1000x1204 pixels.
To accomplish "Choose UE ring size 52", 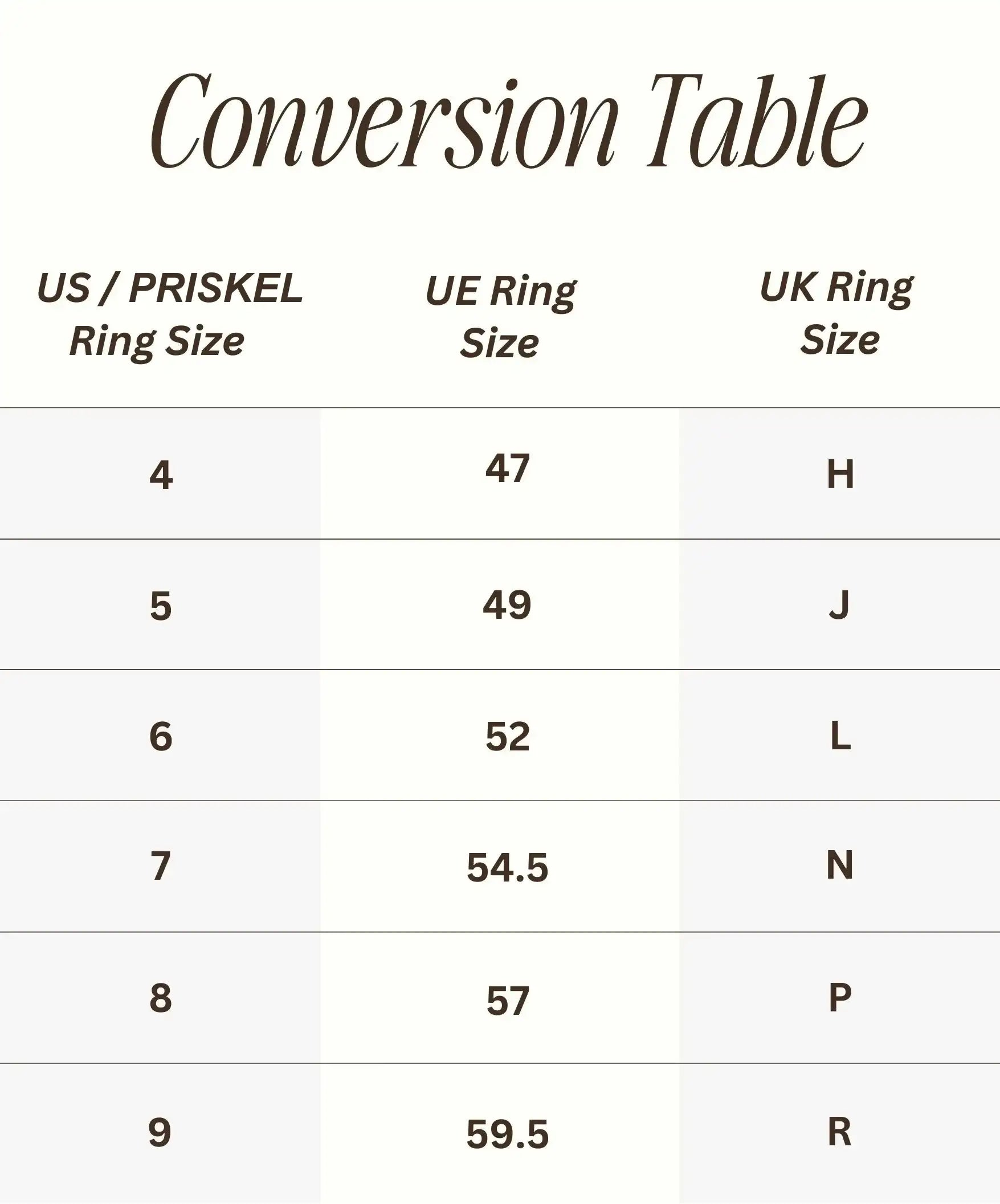I will coord(508,737).
